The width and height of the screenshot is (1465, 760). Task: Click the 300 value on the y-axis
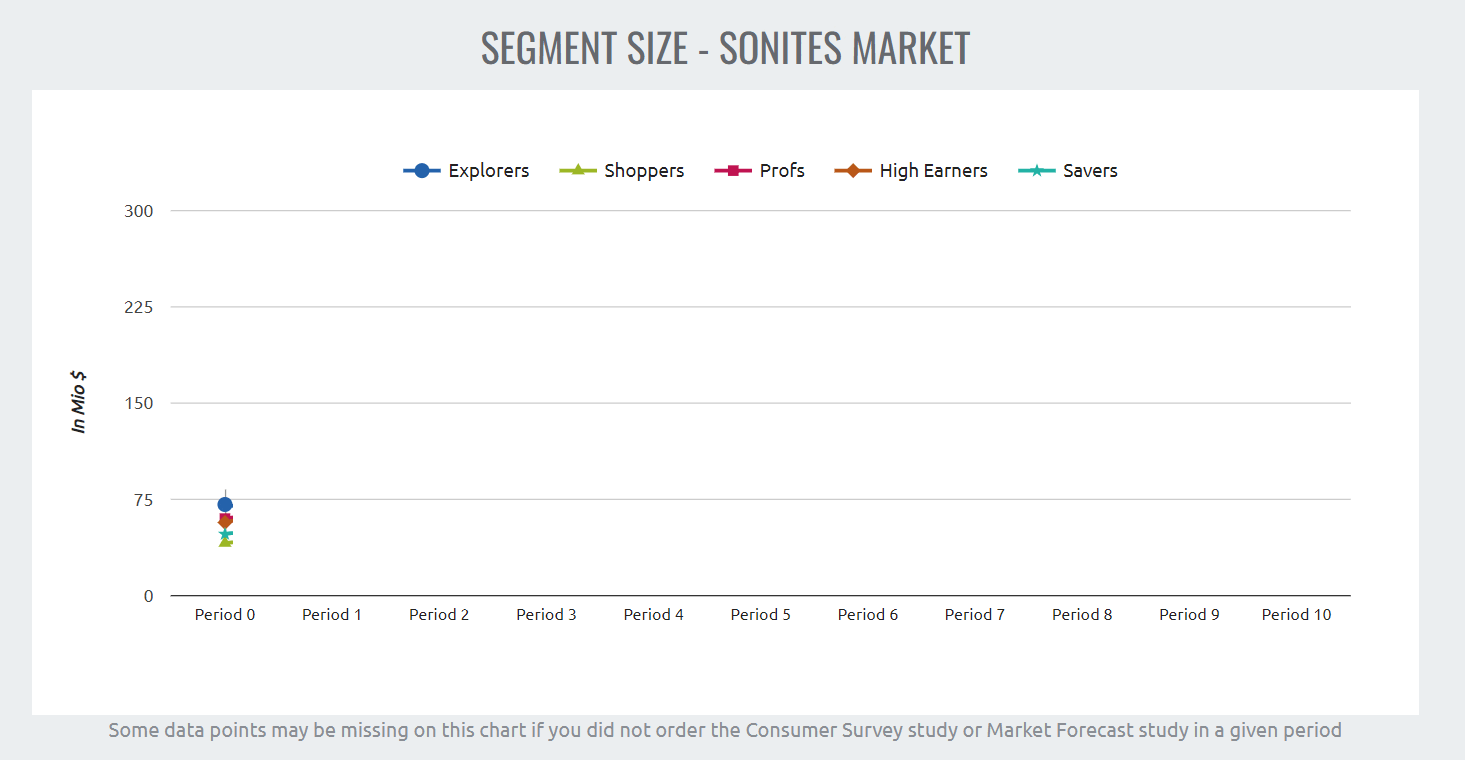coord(139,211)
